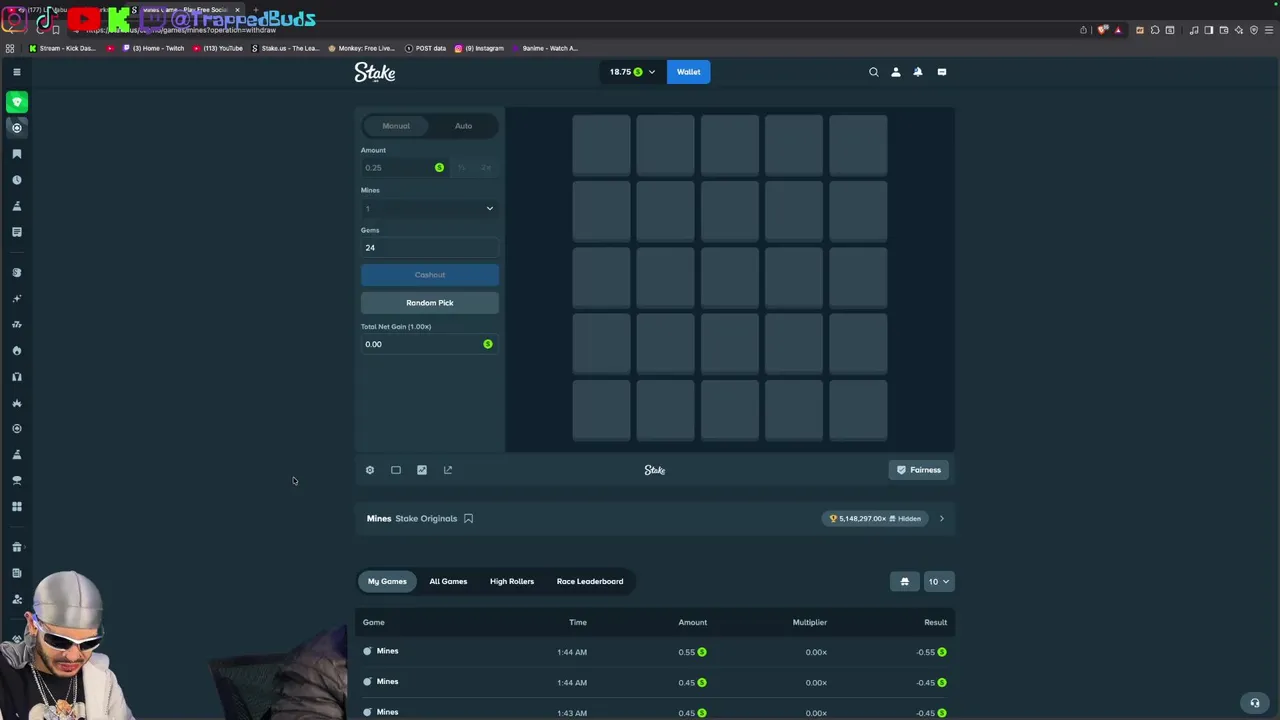Open game settings gear below the board
1280x720 pixels.
point(370,470)
